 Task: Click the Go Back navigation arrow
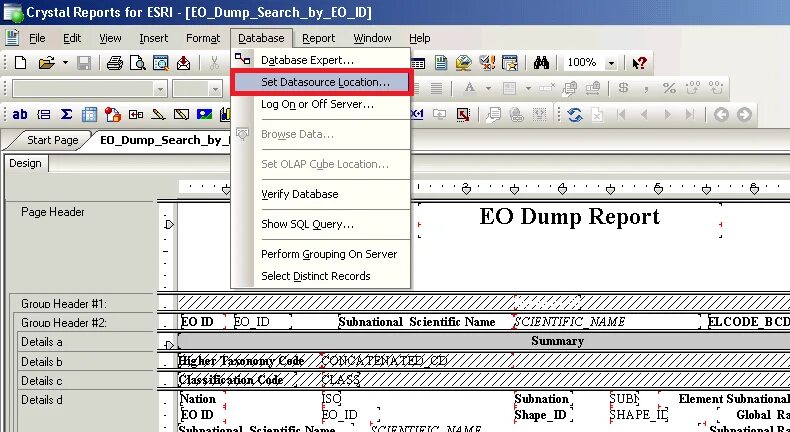click(x=721, y=115)
